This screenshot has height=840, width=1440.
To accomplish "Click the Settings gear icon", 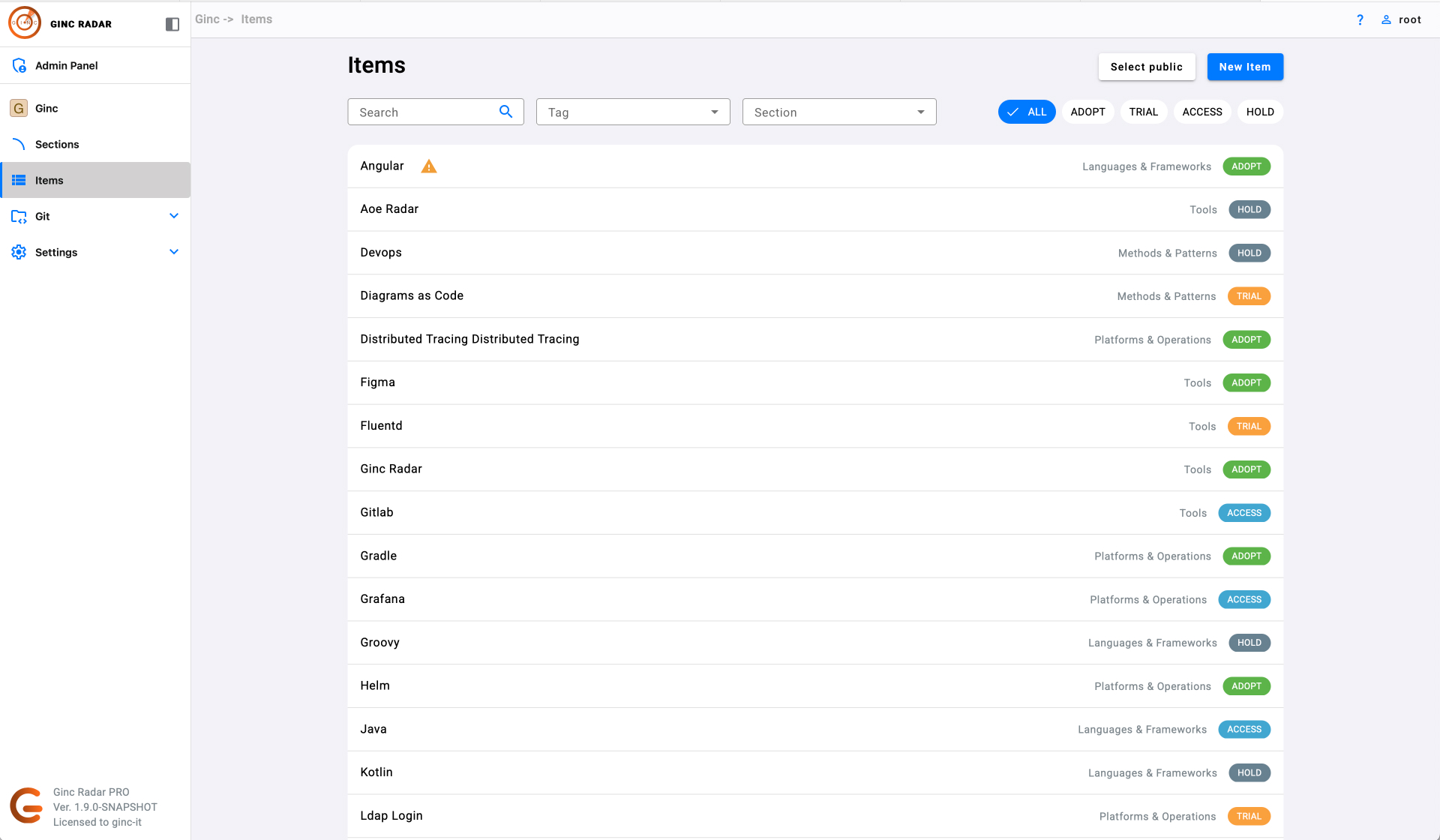I will click(x=19, y=252).
